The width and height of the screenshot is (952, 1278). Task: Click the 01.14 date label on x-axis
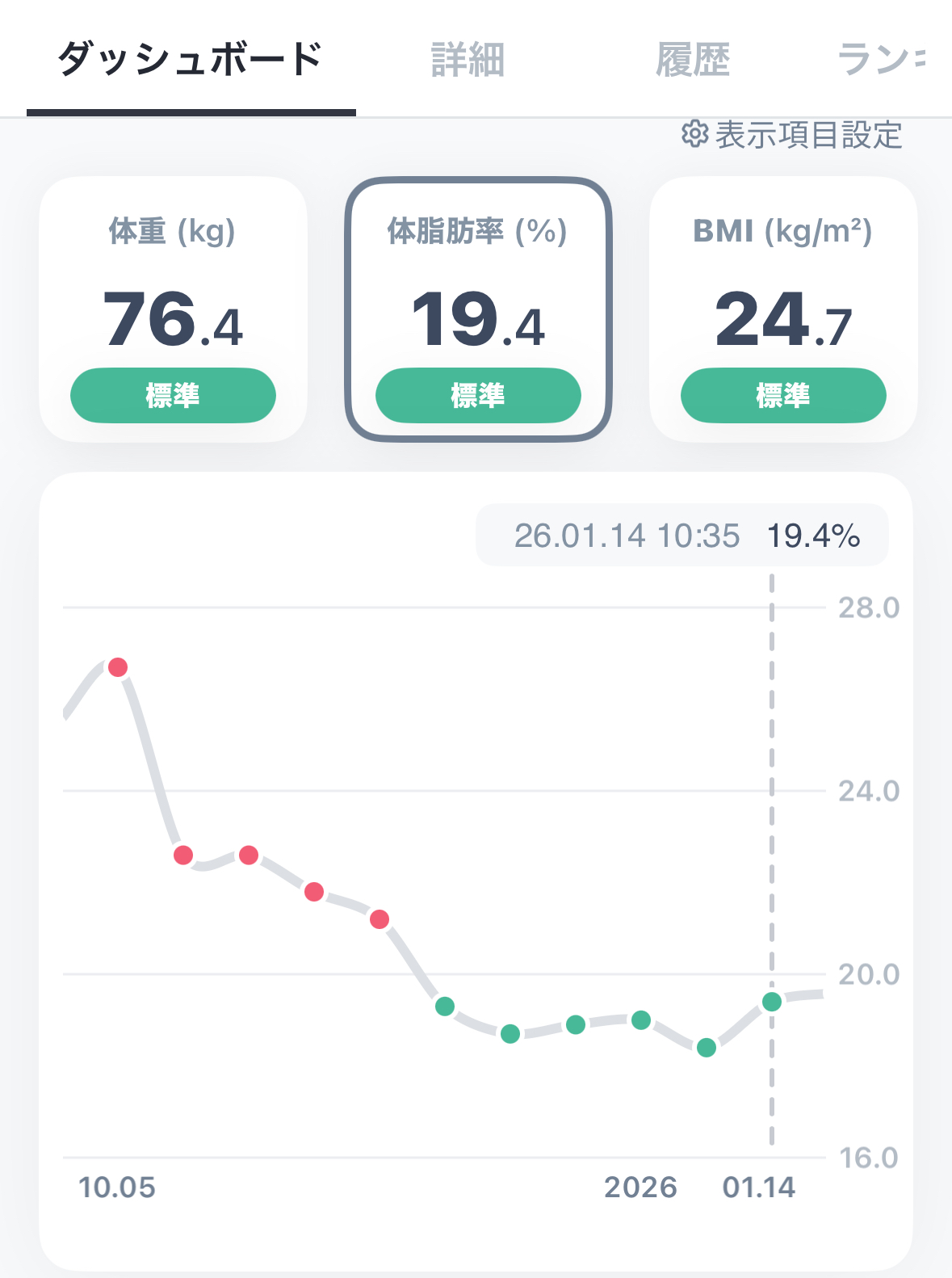(758, 1188)
